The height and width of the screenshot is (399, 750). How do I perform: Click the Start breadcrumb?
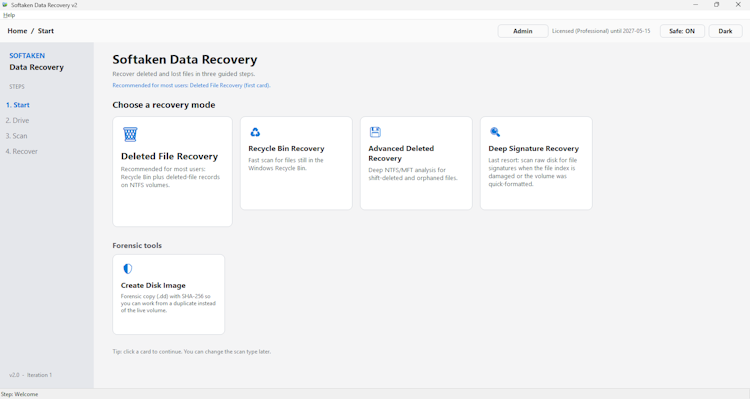coord(46,31)
